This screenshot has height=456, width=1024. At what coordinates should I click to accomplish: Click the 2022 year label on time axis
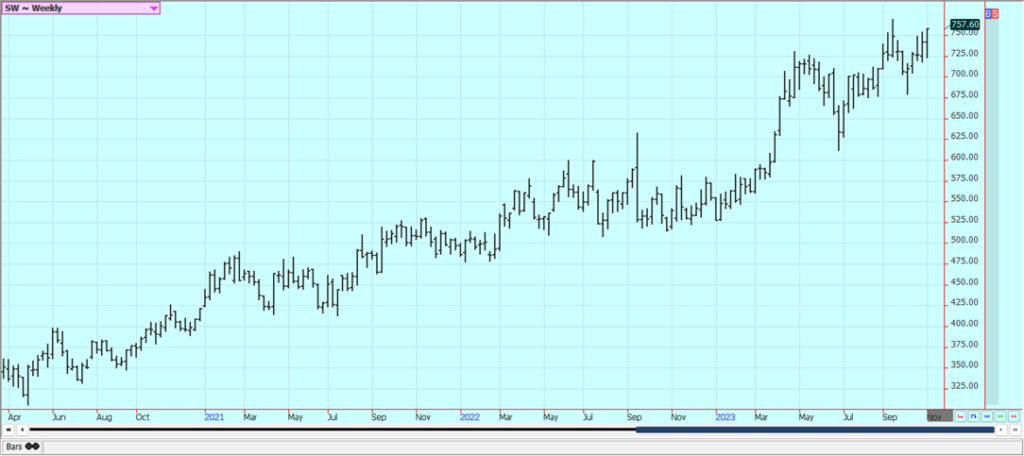[x=470, y=416]
